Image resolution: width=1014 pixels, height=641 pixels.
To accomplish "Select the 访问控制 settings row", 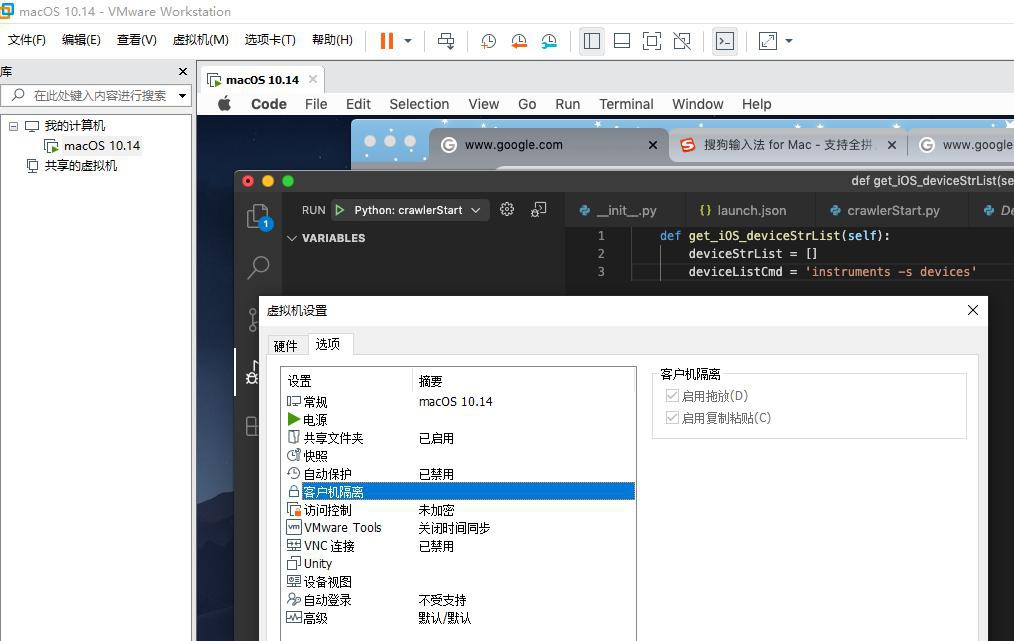I will click(x=459, y=510).
